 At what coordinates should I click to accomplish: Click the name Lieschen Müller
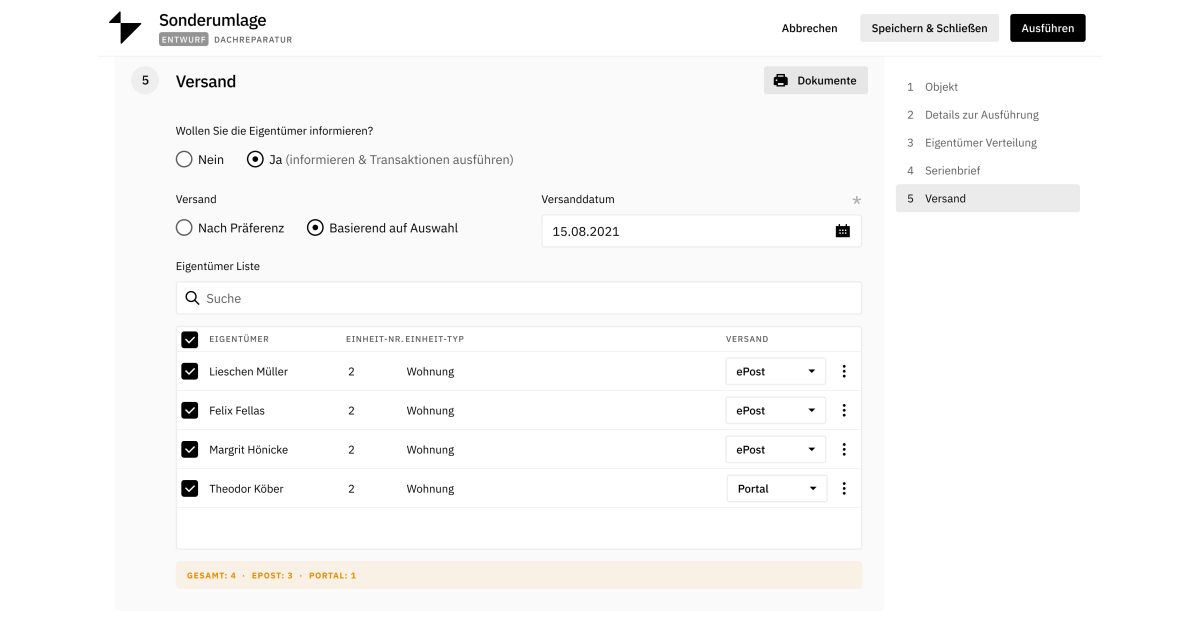(248, 371)
